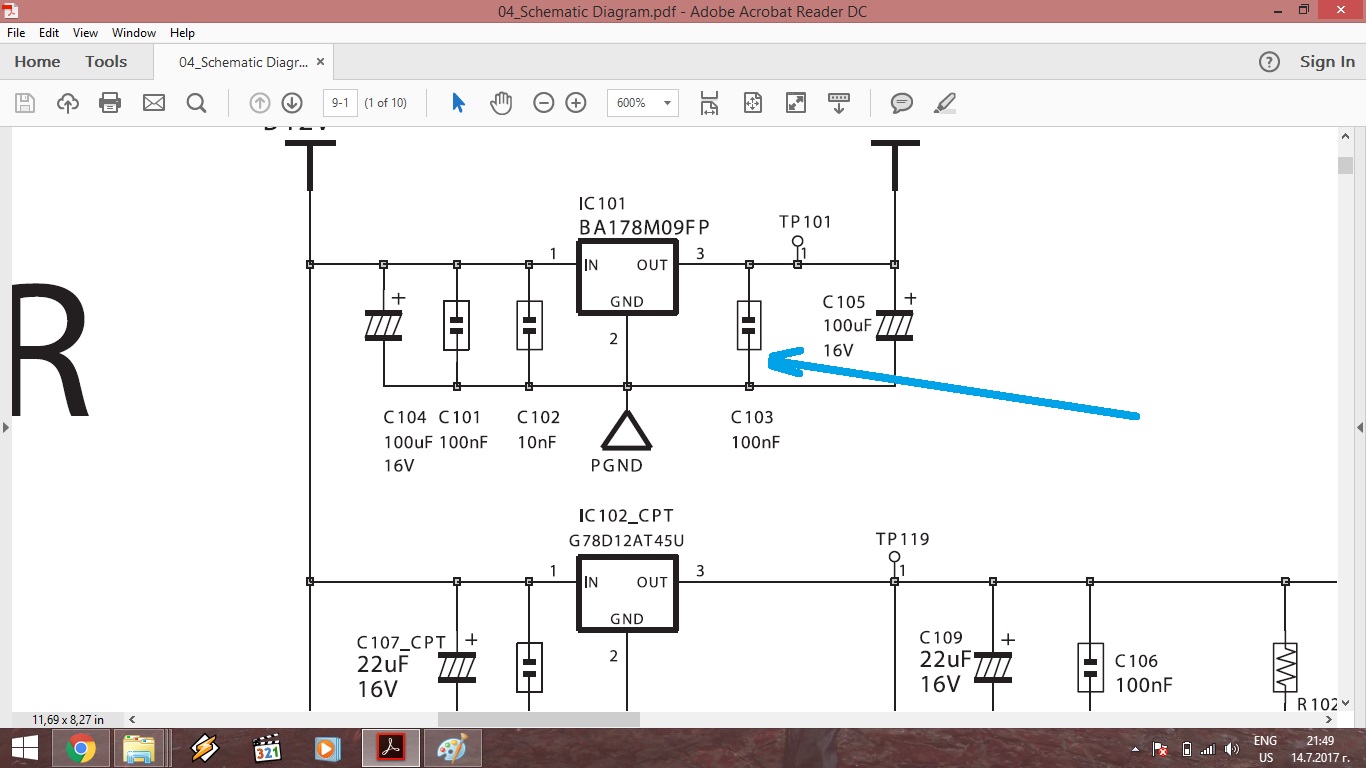The height and width of the screenshot is (768, 1366).
Task: Expand the left navigation pane
Action: [5, 427]
